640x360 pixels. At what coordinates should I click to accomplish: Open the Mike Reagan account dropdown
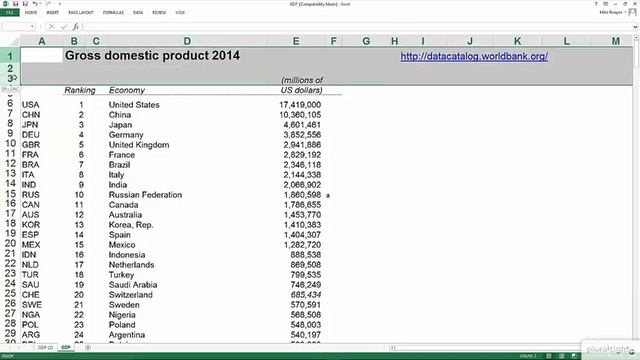[x=612, y=13]
